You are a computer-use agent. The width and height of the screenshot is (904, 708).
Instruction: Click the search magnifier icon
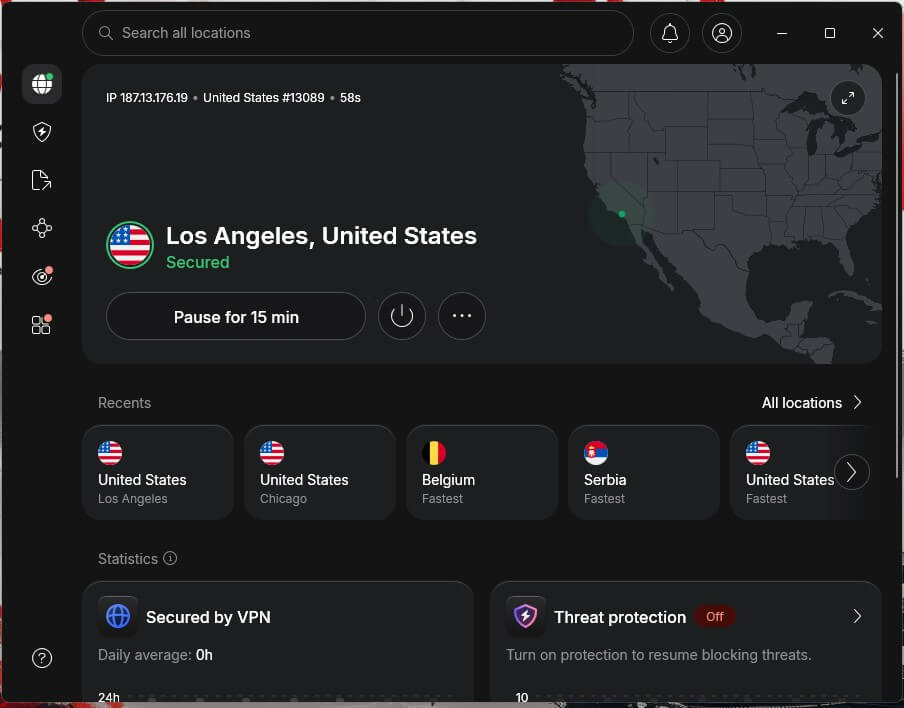(106, 33)
